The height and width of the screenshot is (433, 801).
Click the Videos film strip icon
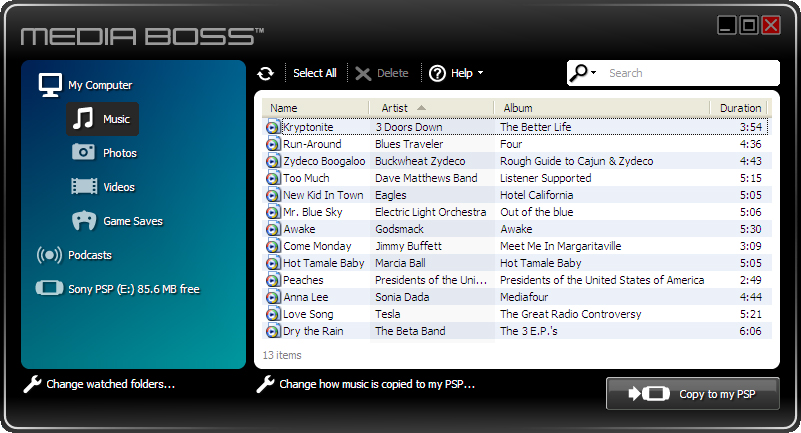(84, 186)
